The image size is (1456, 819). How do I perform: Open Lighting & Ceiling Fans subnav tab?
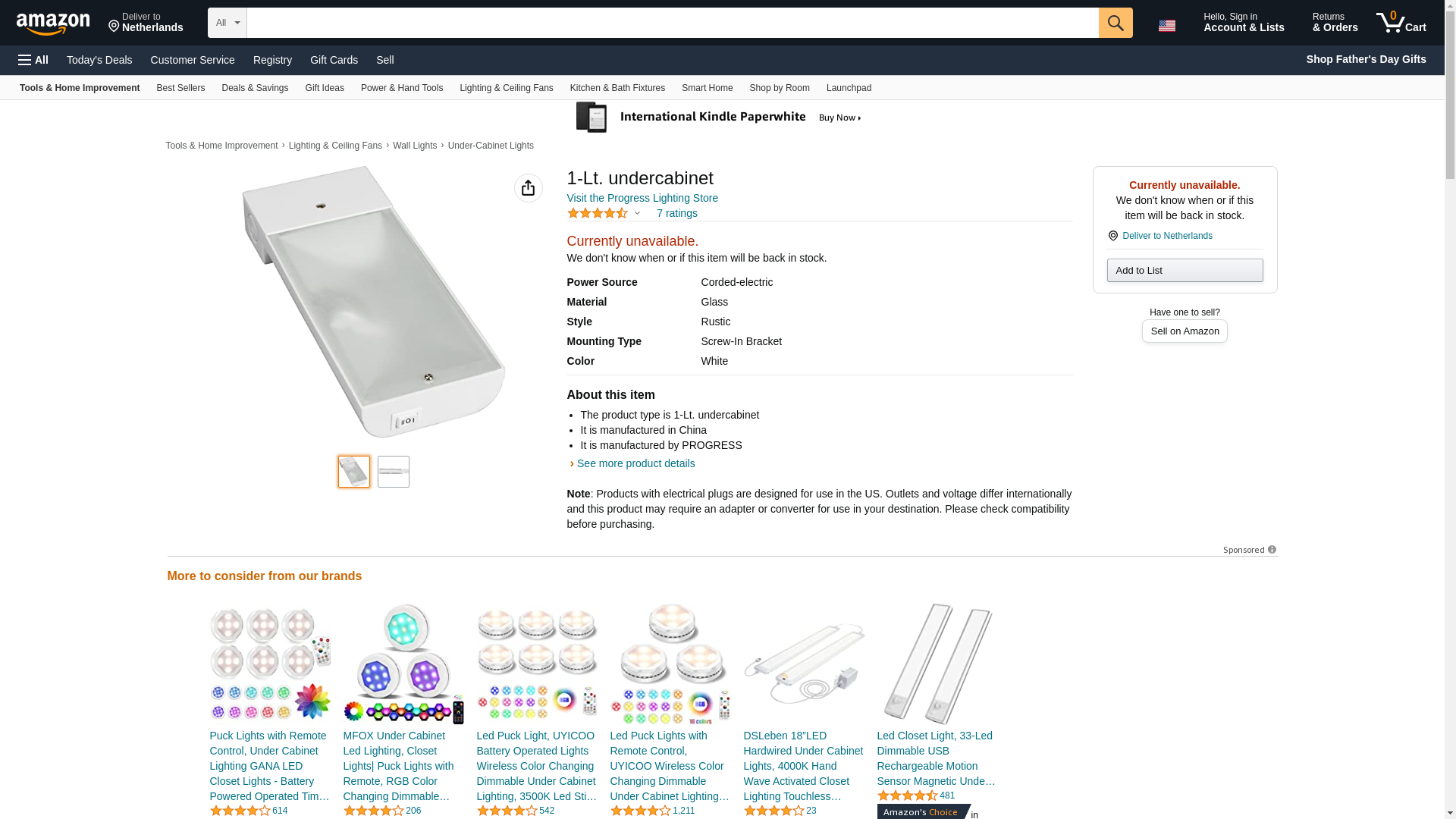(x=506, y=88)
